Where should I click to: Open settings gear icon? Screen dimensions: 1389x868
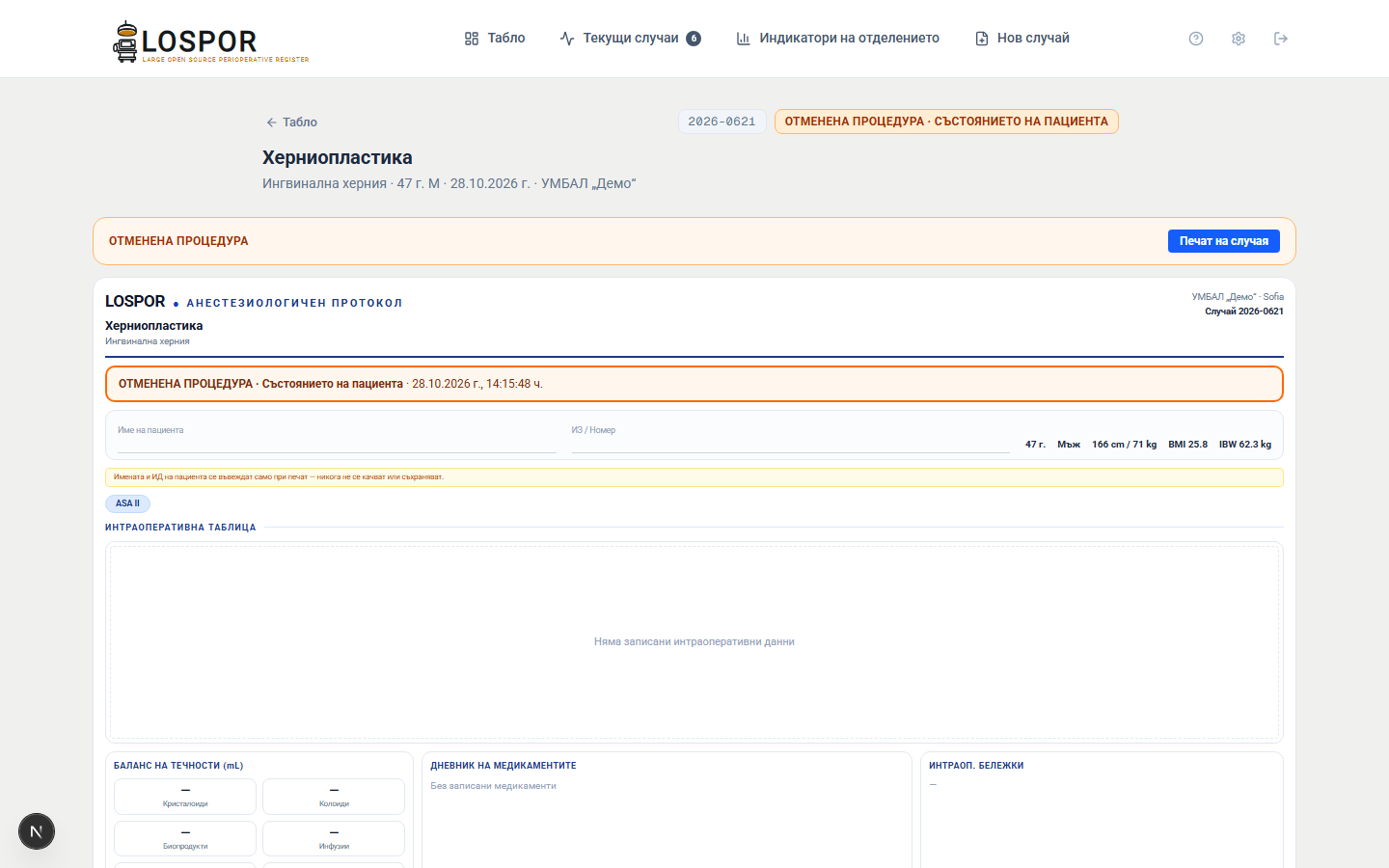point(1239,39)
